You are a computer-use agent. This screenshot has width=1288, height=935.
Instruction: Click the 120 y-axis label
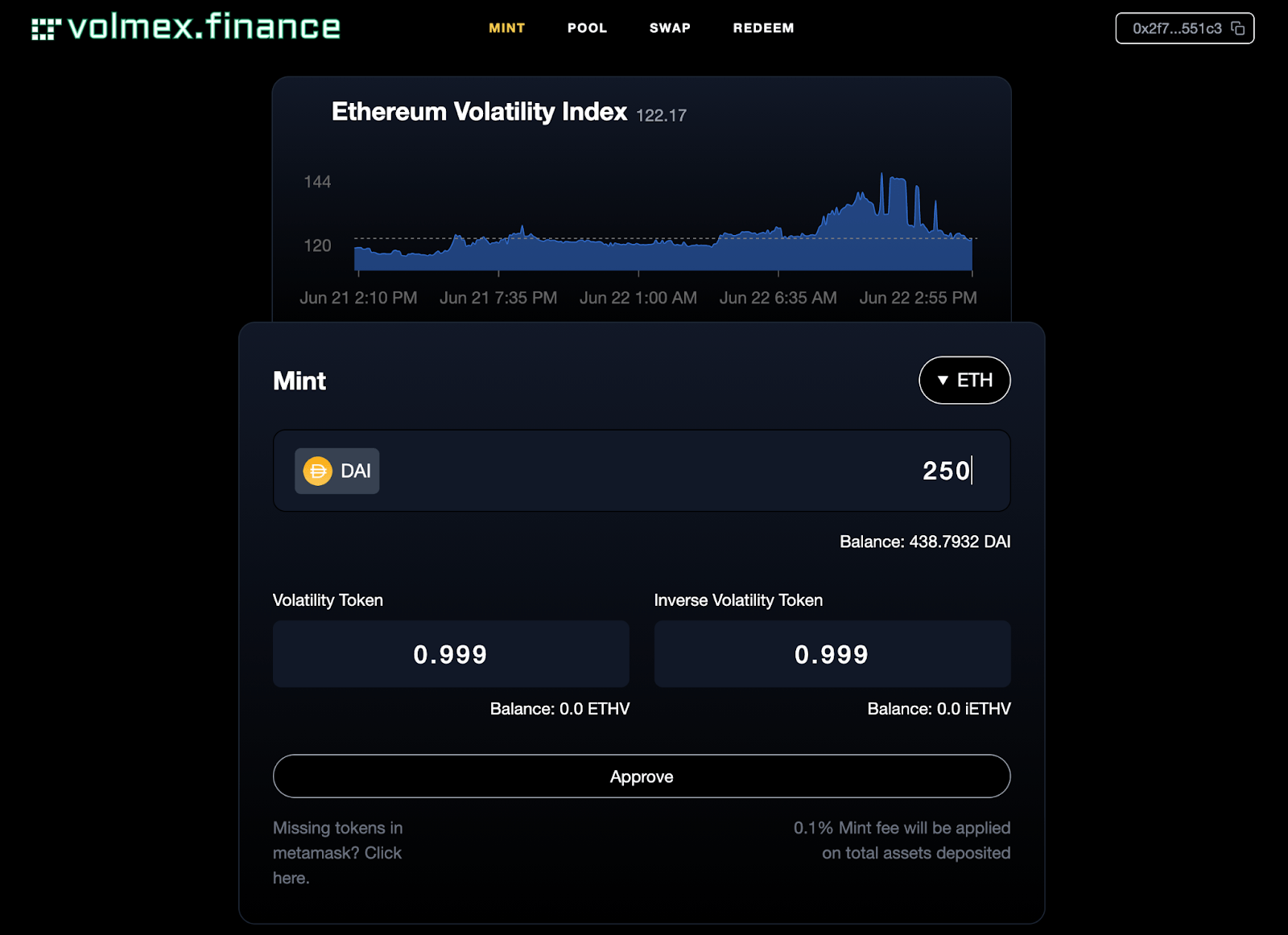point(317,245)
